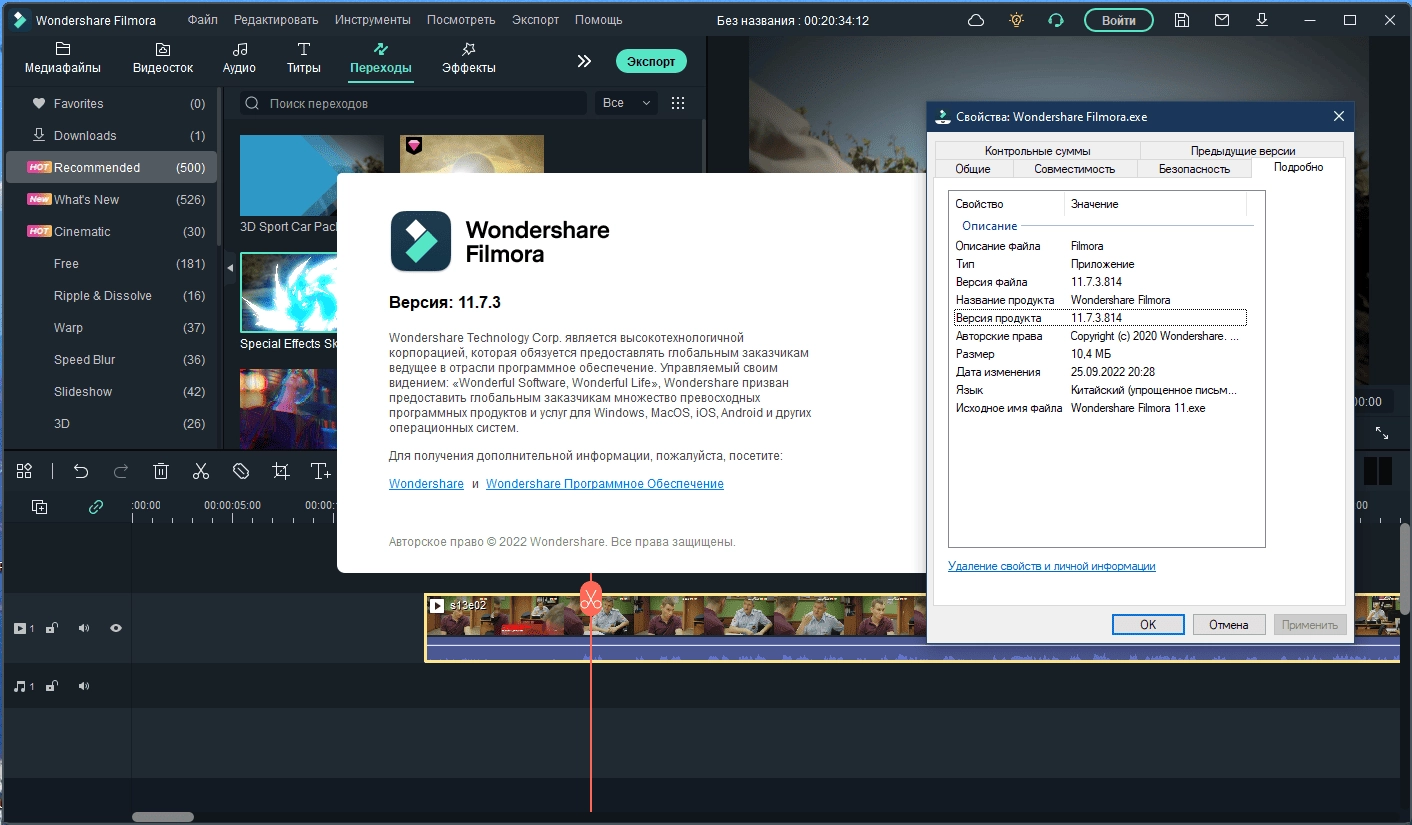Add a new track with plus icon
Screen dimensions: 1412x825
click(40, 507)
